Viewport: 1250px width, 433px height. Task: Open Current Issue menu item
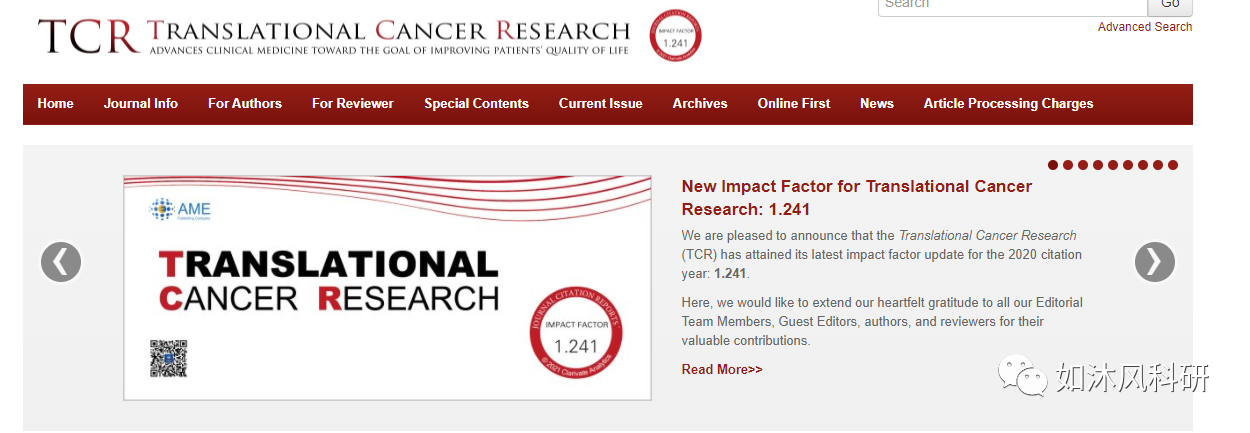[601, 103]
